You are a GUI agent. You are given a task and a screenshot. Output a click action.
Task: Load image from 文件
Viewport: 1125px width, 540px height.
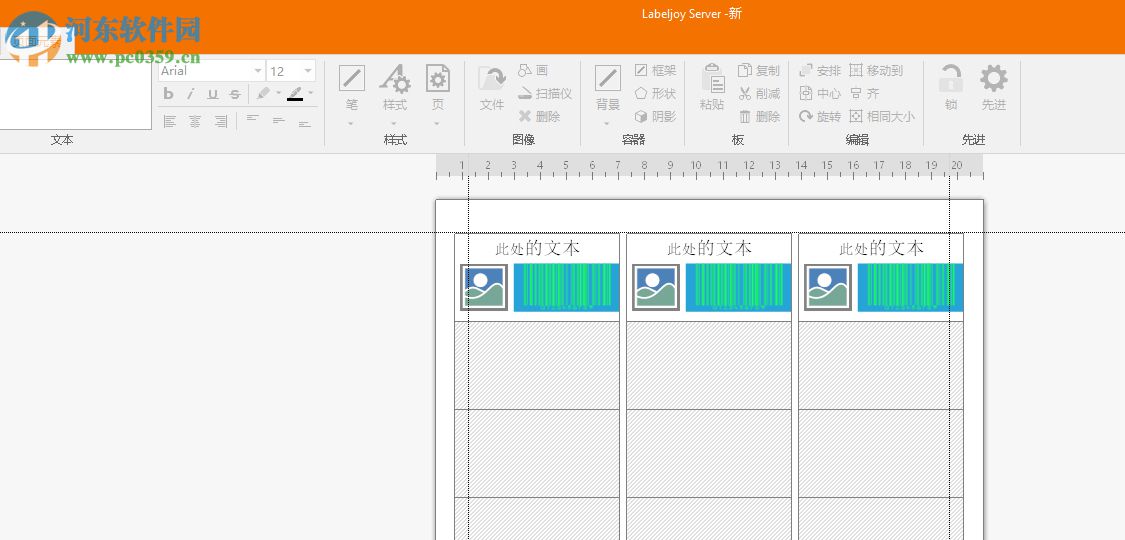[x=492, y=88]
